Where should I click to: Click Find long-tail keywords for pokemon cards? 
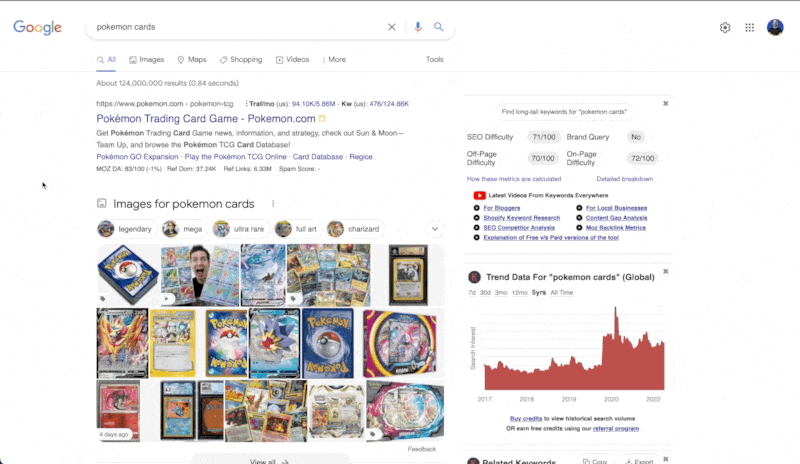tap(564, 112)
